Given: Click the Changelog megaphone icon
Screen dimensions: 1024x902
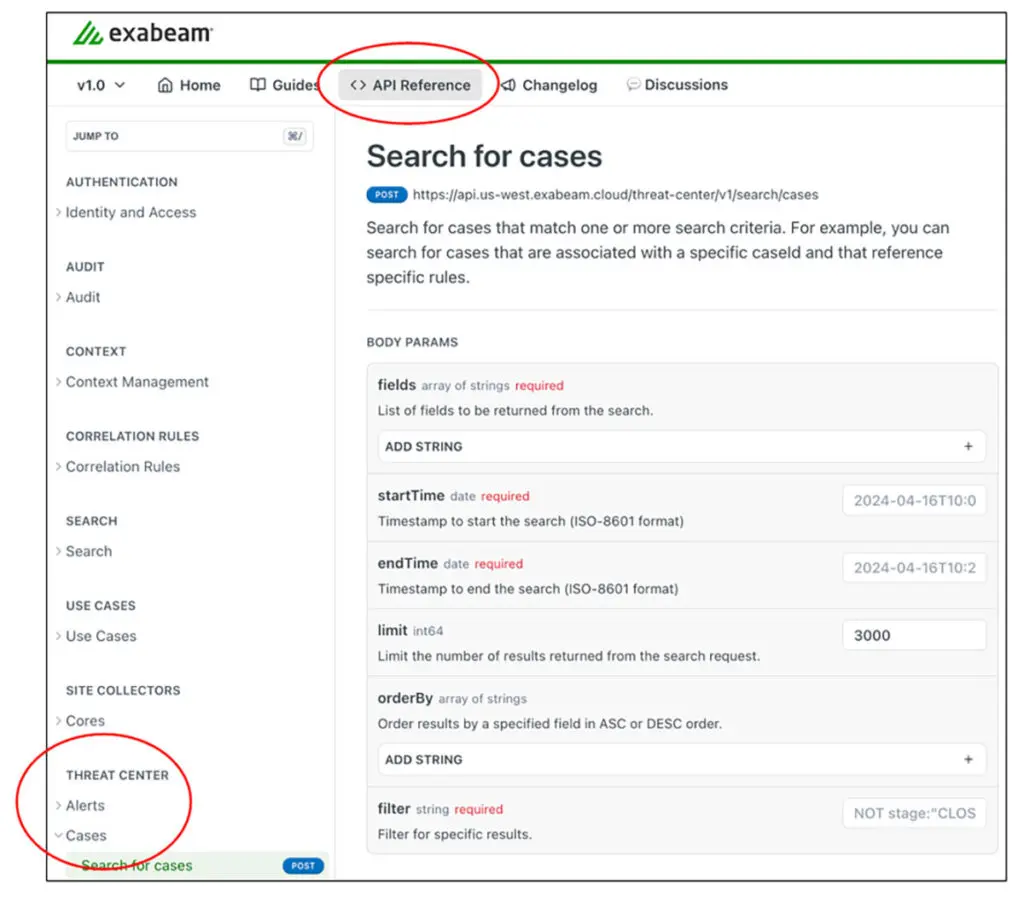Looking at the screenshot, I should pos(512,85).
